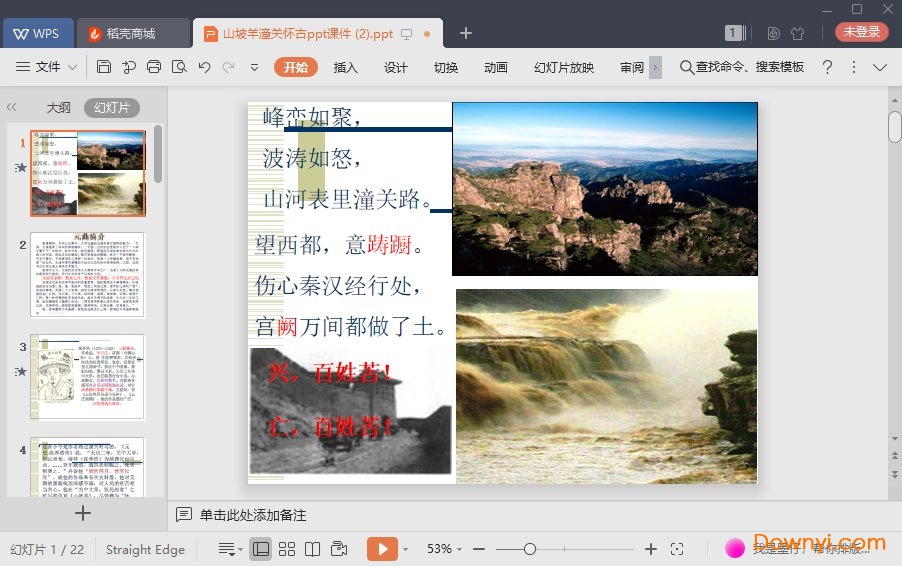Click the 查找命令、搜索模板 search box
Image resolution: width=902 pixels, height=566 pixels.
[x=742, y=67]
